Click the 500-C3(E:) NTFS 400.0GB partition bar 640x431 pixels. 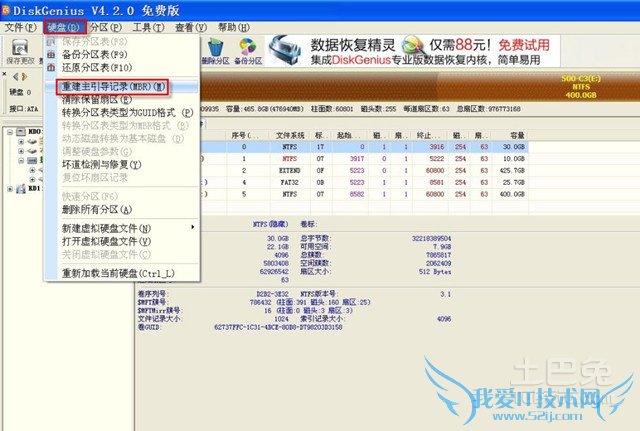(x=580, y=87)
